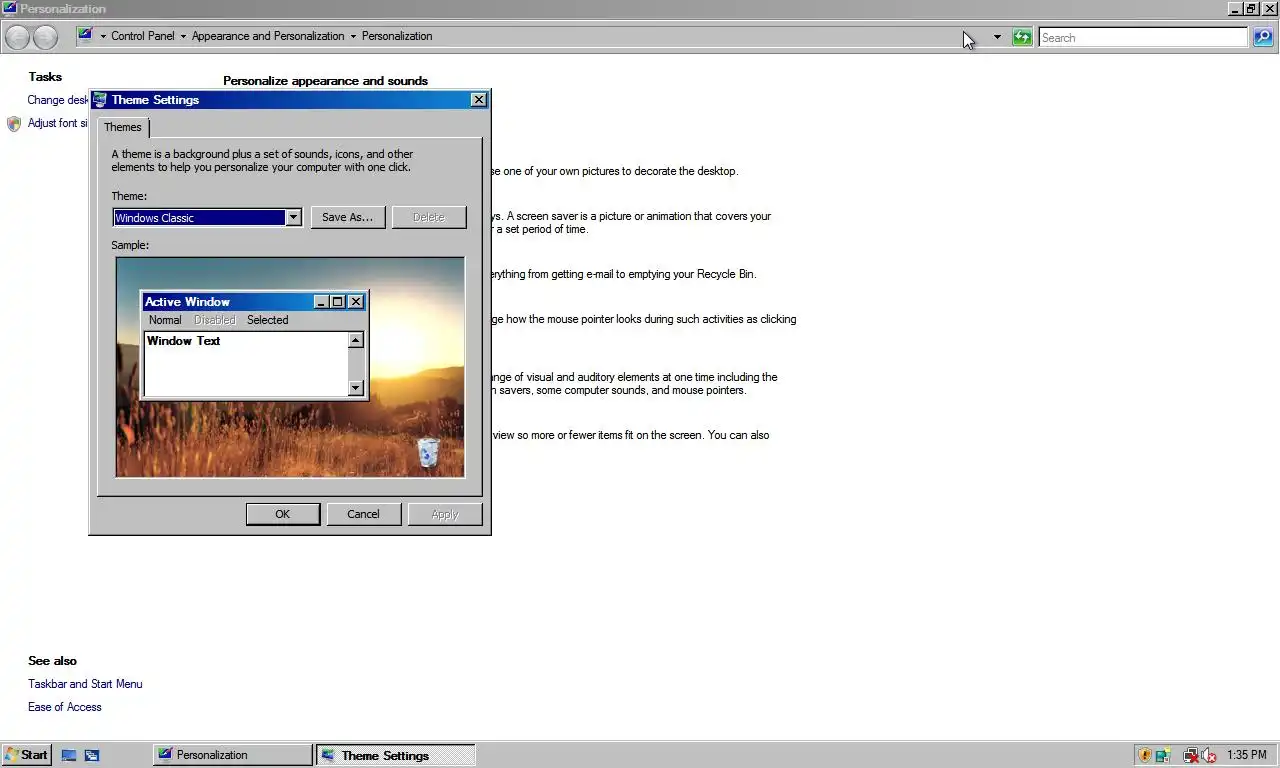Viewport: 1280px width, 768px height.
Task: Click Window Text in sample window
Action: [x=184, y=341]
